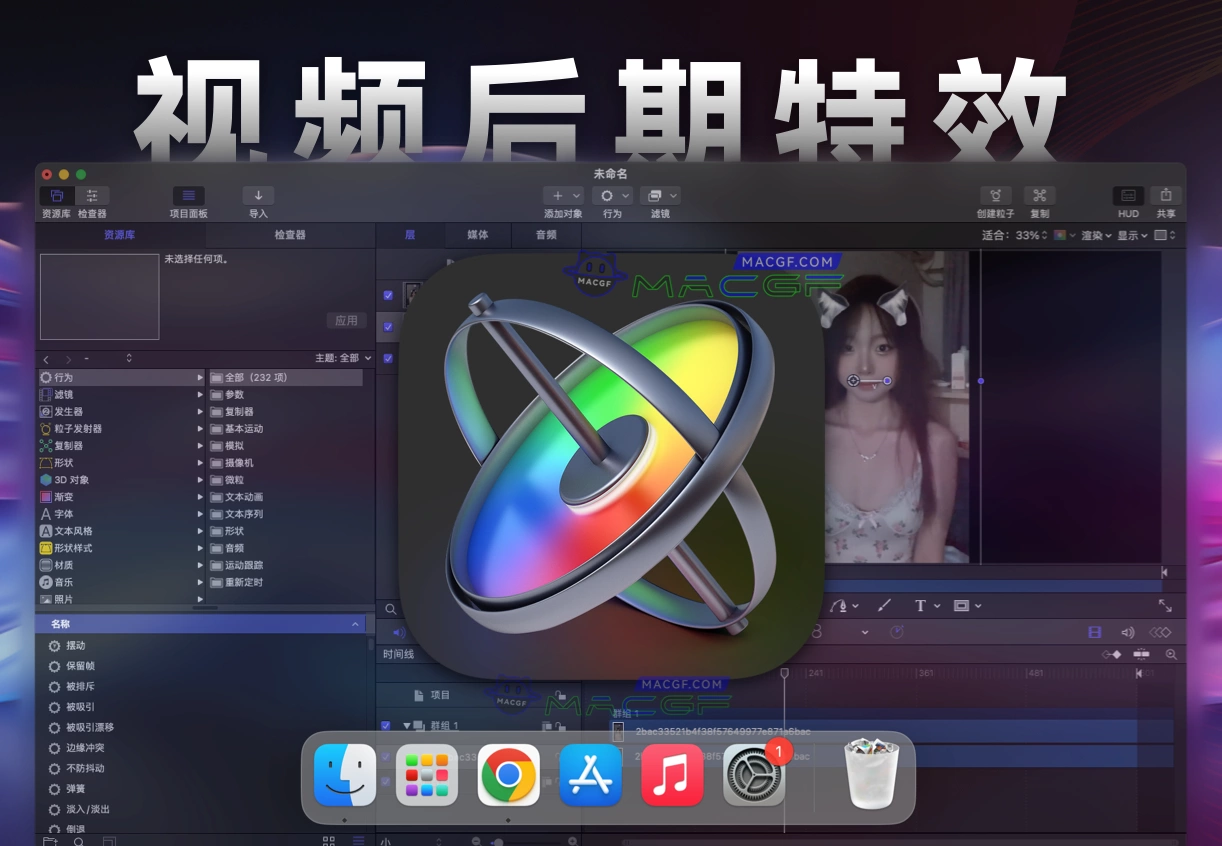Screen dimensions: 1222x846
Task: Open the 显示 dropdown above the canvas
Action: coord(1132,236)
